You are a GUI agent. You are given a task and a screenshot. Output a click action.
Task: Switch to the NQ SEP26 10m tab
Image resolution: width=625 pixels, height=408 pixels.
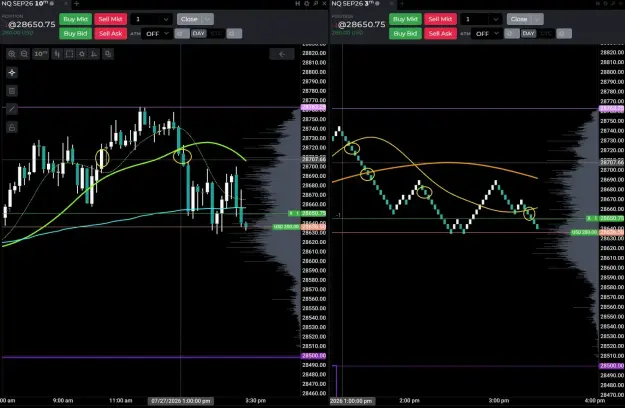pyautogui.click(x=26, y=4)
